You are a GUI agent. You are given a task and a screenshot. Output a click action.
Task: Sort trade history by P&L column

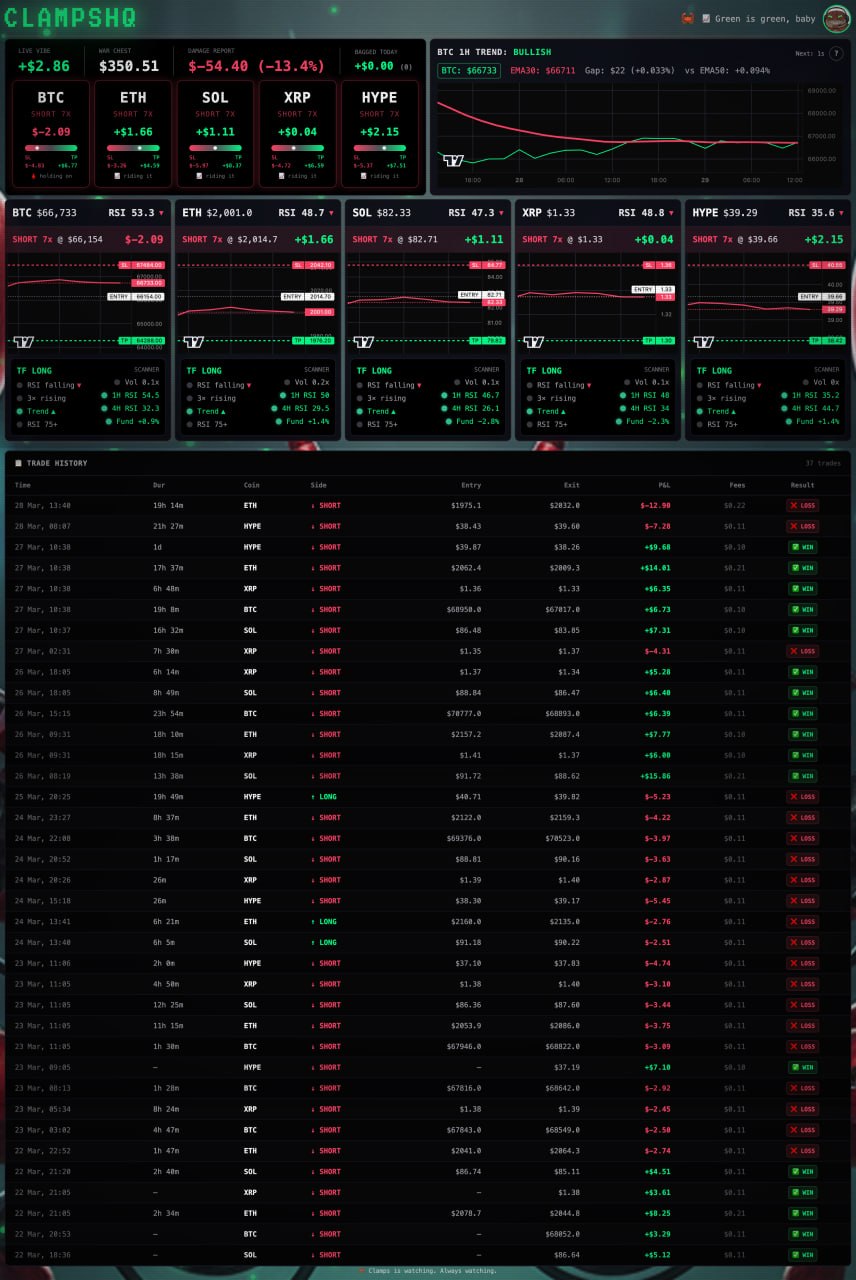tap(662, 485)
